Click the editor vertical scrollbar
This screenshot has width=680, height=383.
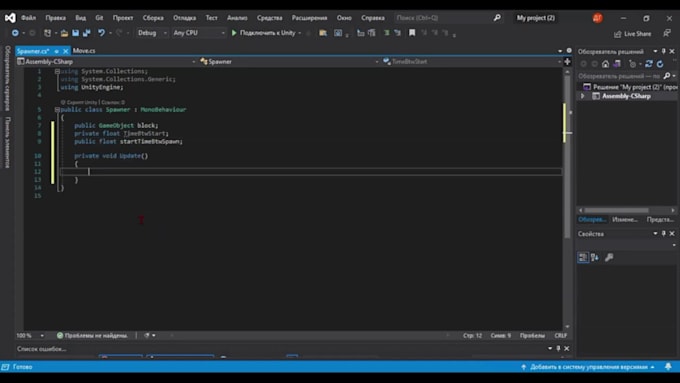coord(567,156)
